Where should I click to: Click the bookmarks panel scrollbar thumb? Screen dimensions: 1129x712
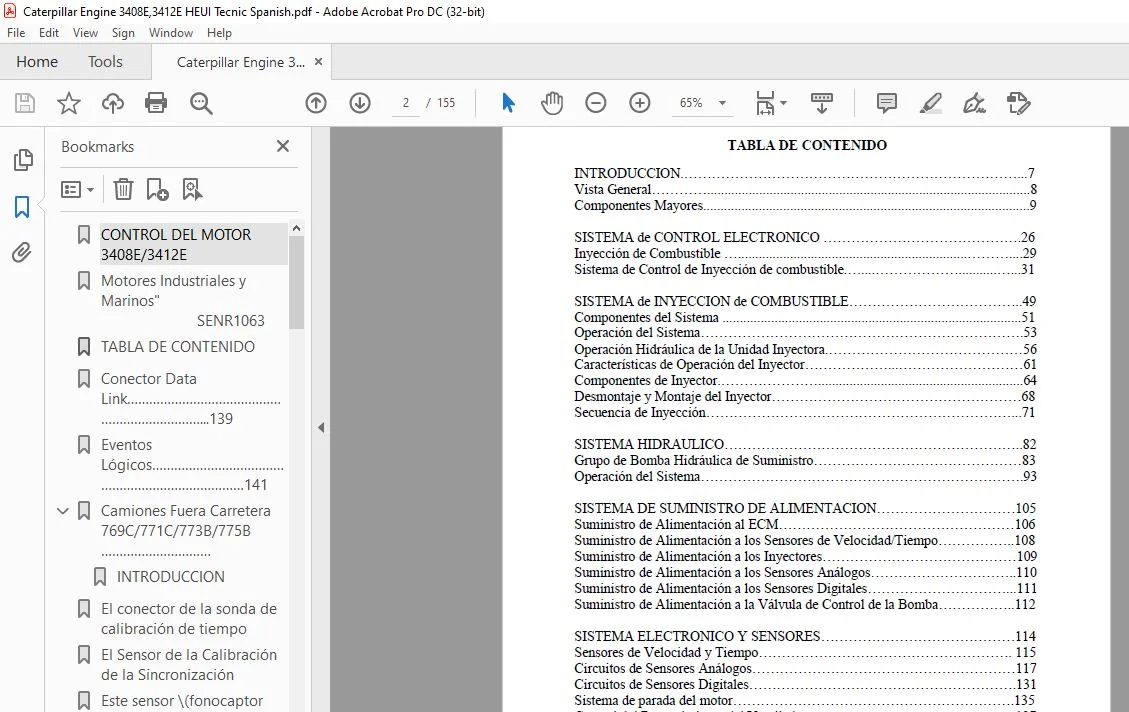[x=296, y=282]
